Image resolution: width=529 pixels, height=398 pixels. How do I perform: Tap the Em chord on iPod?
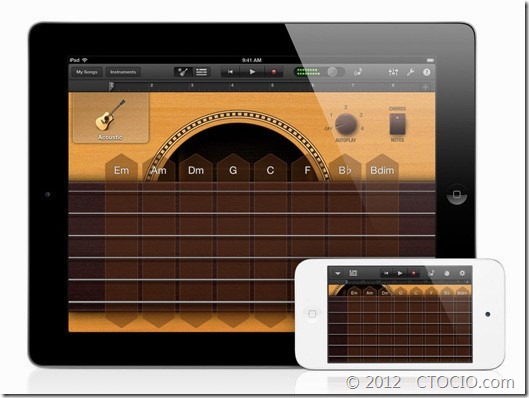click(x=354, y=292)
